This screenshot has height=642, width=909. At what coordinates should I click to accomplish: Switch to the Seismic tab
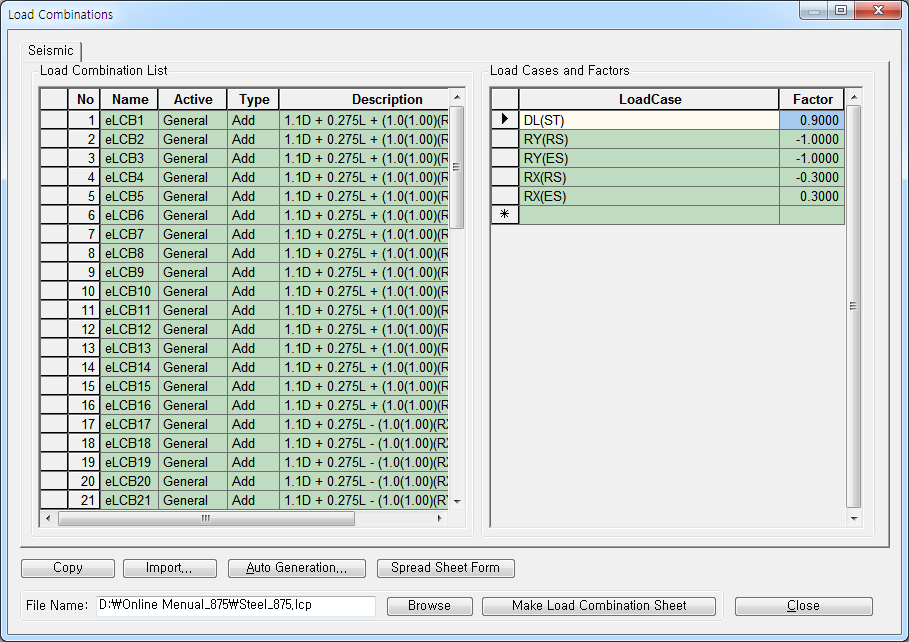51,51
